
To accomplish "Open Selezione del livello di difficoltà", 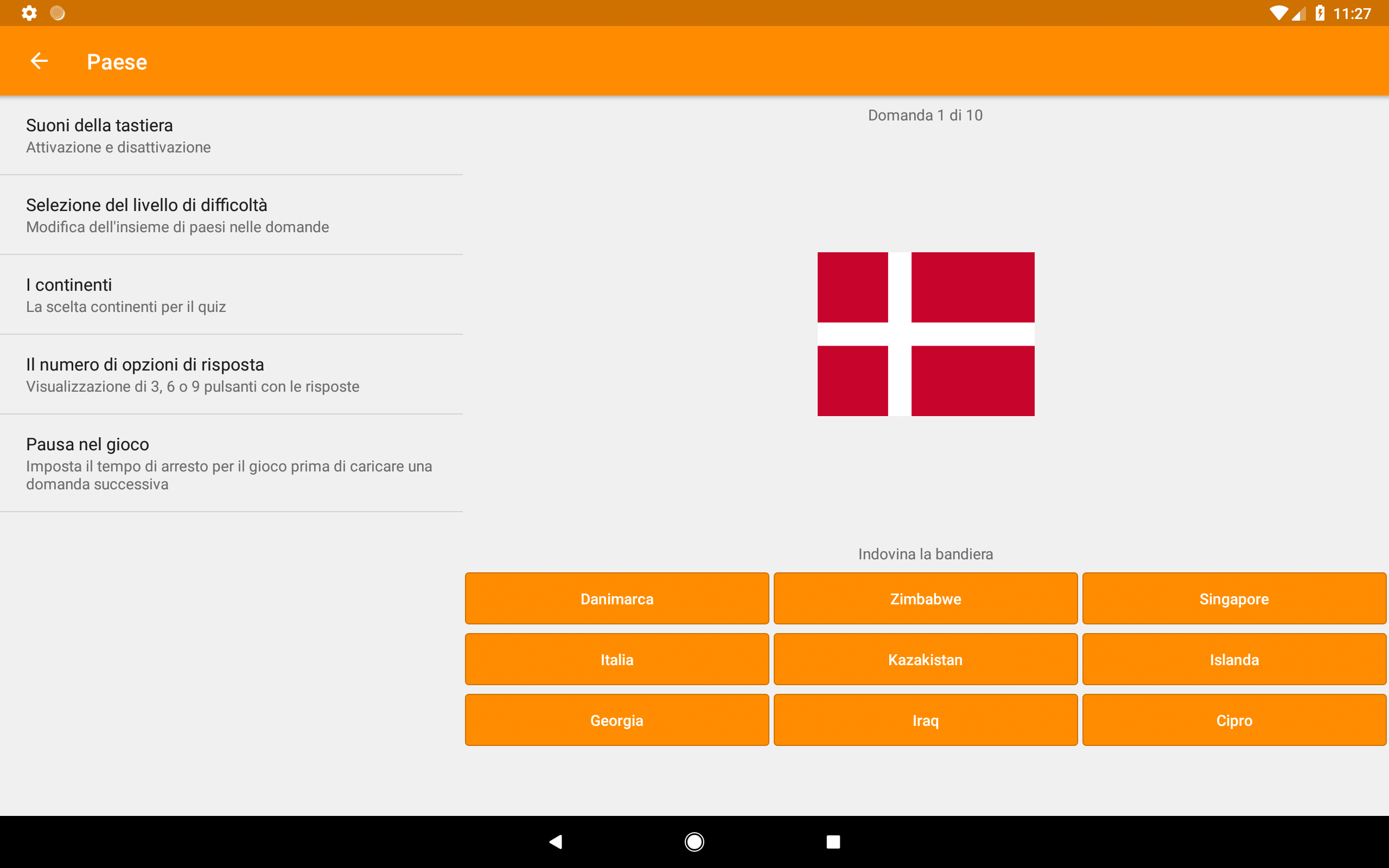I will (231, 215).
